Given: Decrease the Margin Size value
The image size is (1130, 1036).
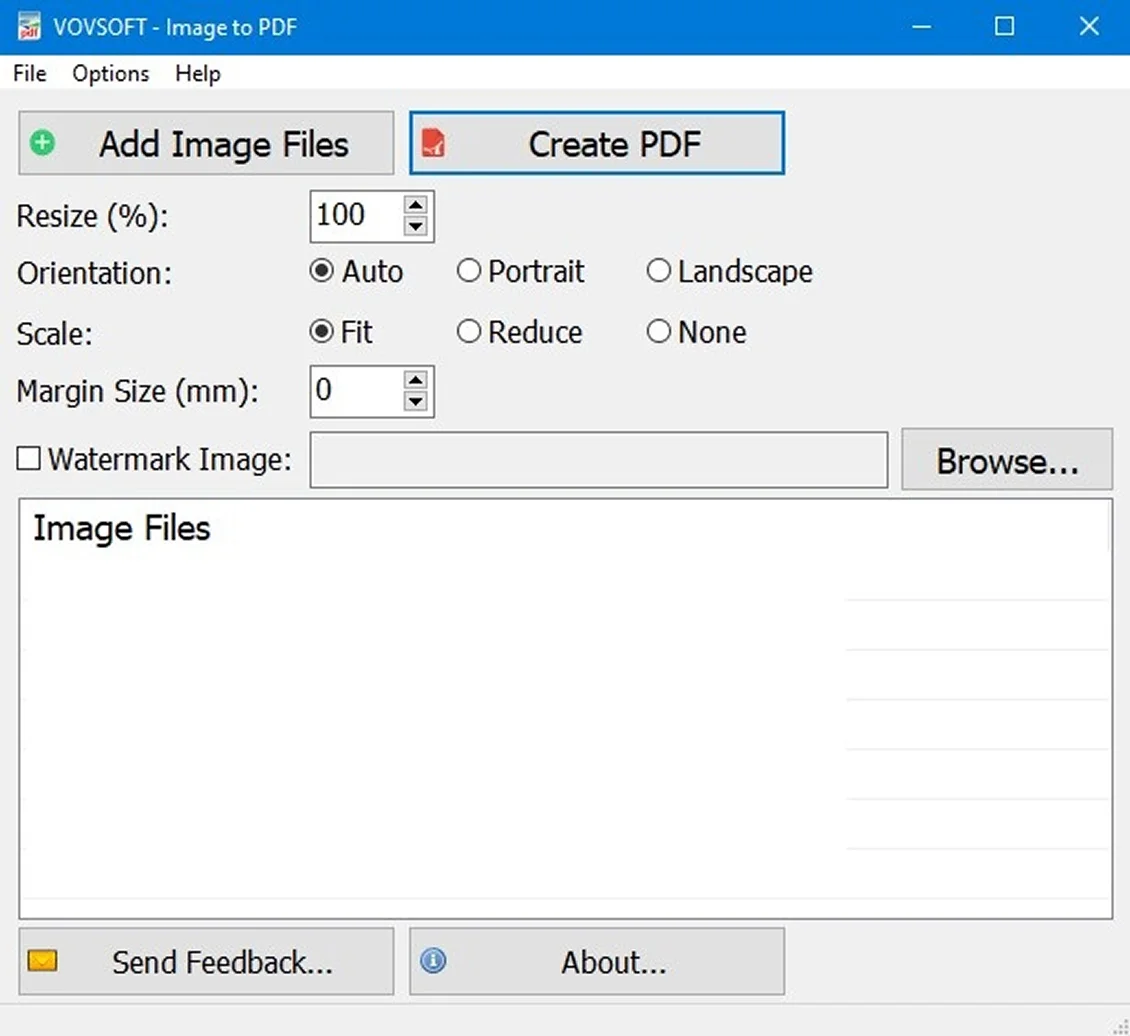Looking at the screenshot, I should click(x=415, y=401).
